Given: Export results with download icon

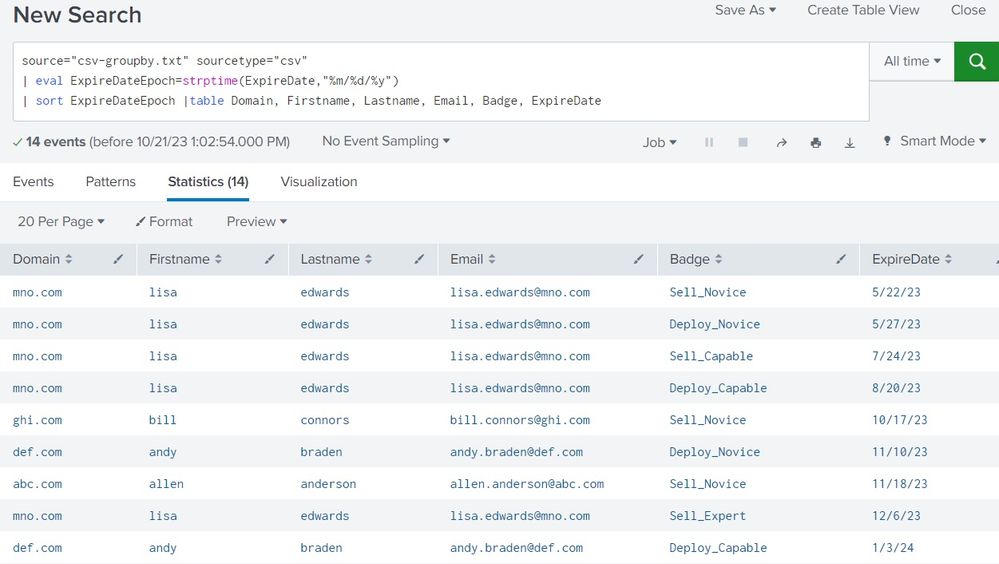Looking at the screenshot, I should click(850, 142).
